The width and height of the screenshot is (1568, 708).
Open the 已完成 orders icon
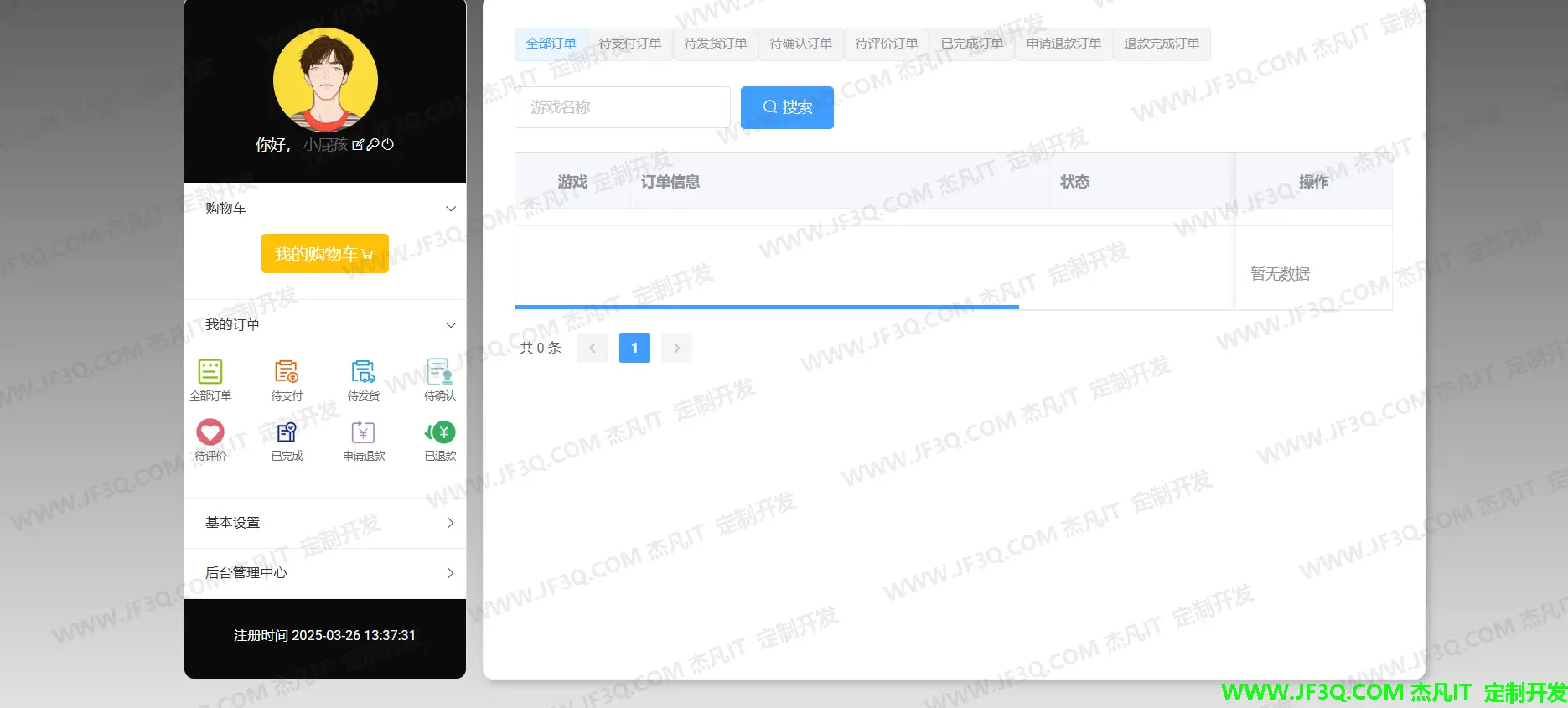pos(287,432)
